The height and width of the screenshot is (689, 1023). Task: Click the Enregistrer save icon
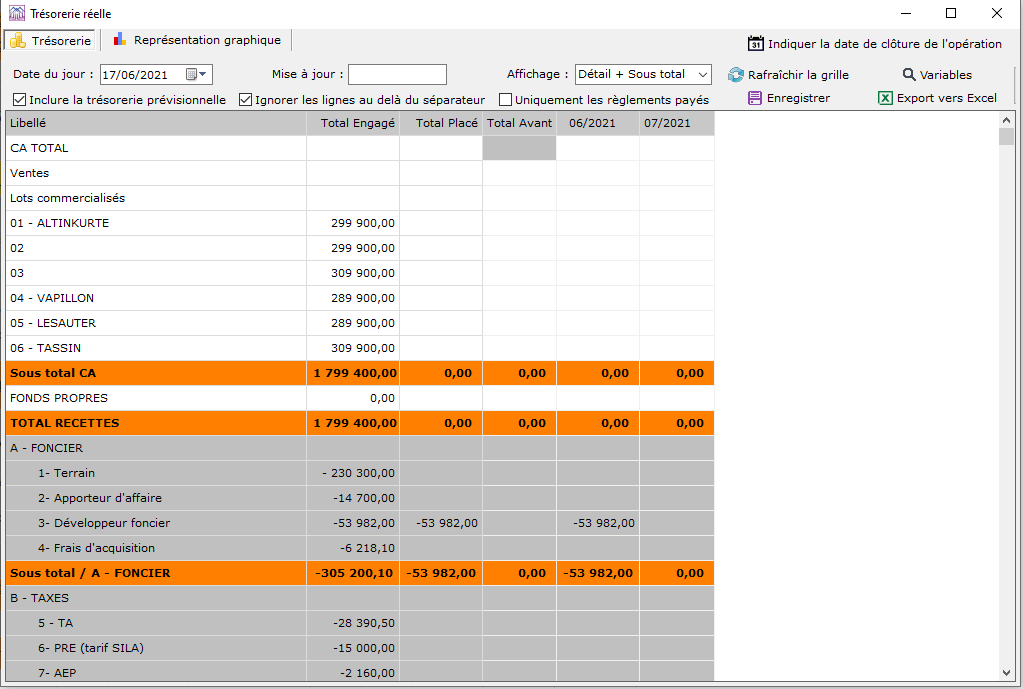(755, 98)
